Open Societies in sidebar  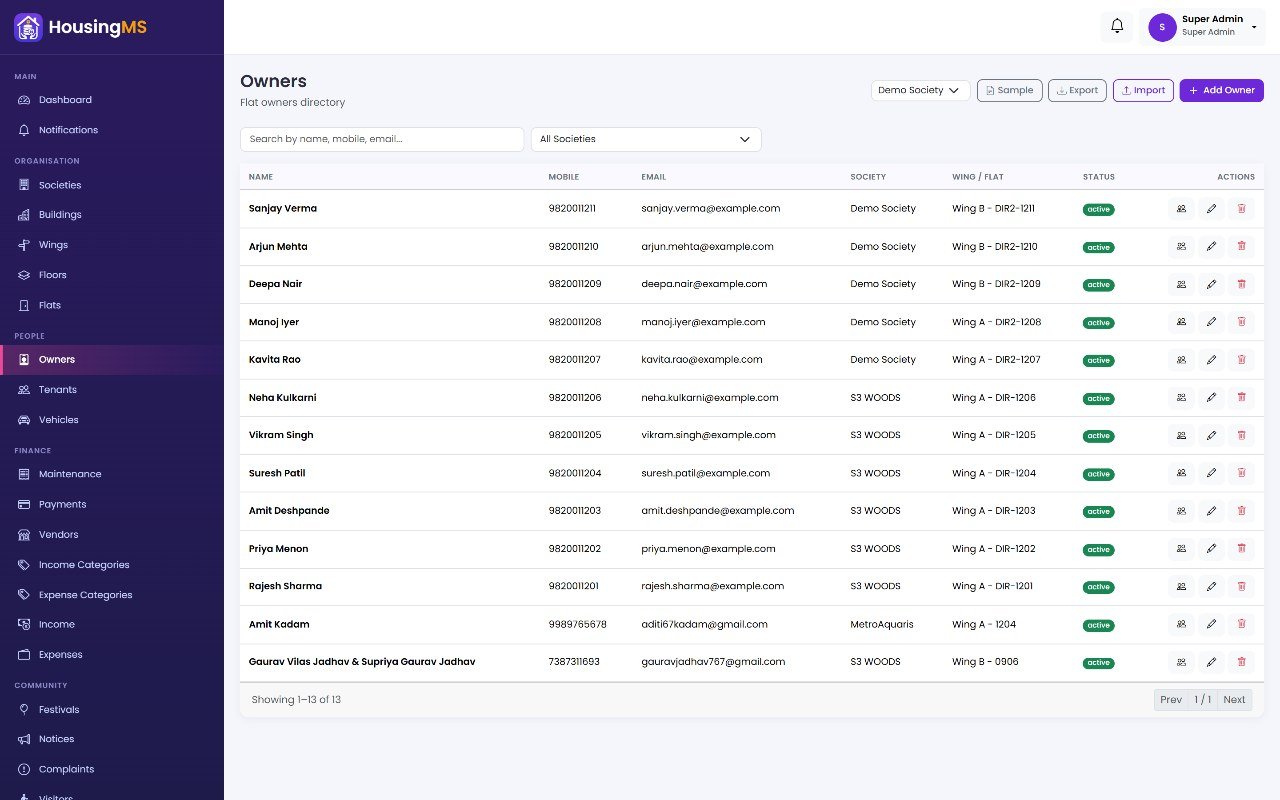point(112,185)
